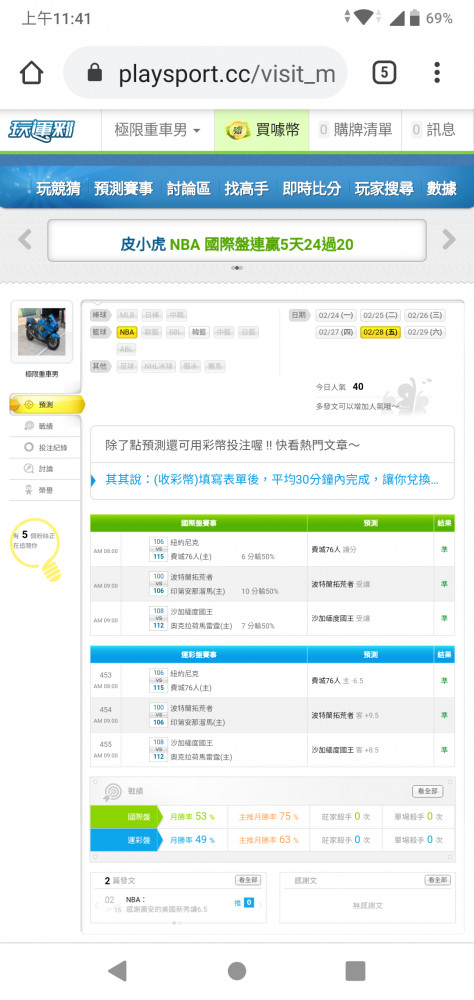
Task: Show previous banner with left arrow
Action: pyautogui.click(x=24, y=240)
